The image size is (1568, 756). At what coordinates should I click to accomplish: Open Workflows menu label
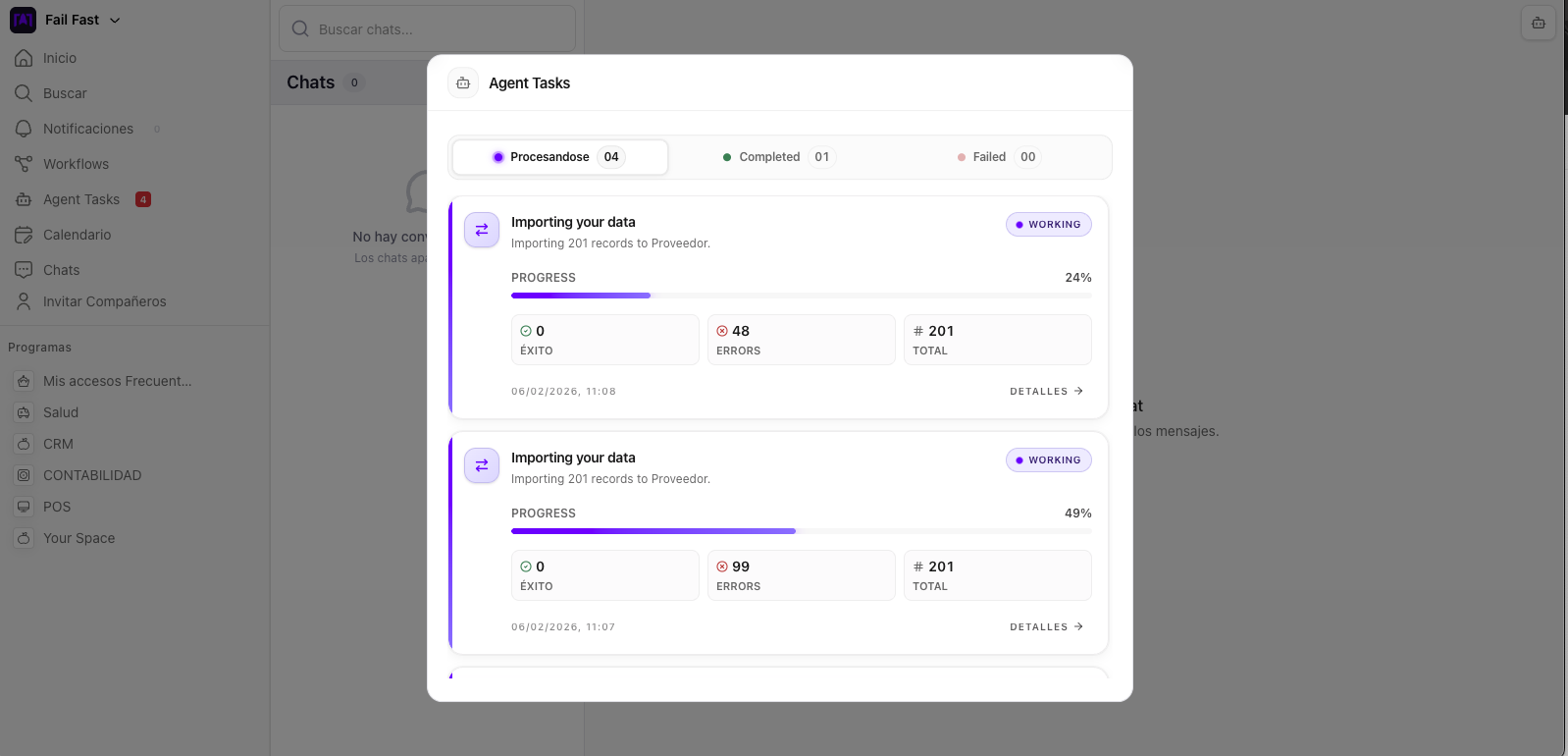77,164
